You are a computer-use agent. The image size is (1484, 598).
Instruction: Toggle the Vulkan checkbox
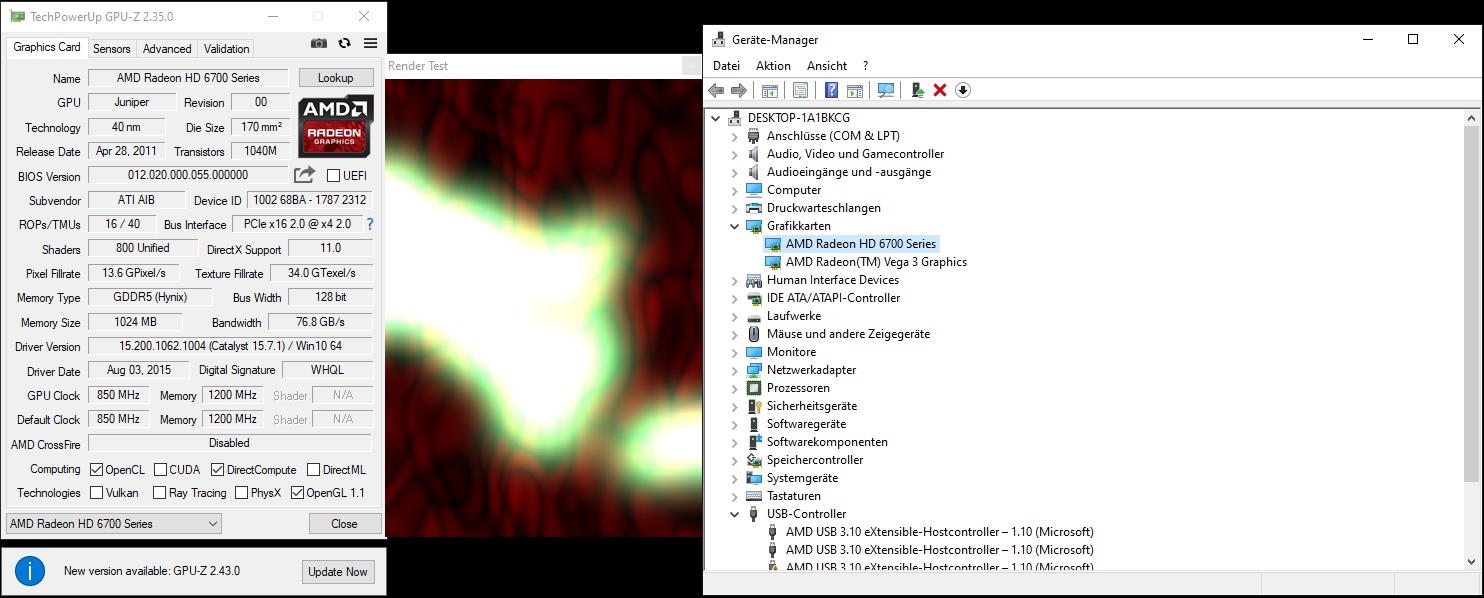(x=96, y=493)
